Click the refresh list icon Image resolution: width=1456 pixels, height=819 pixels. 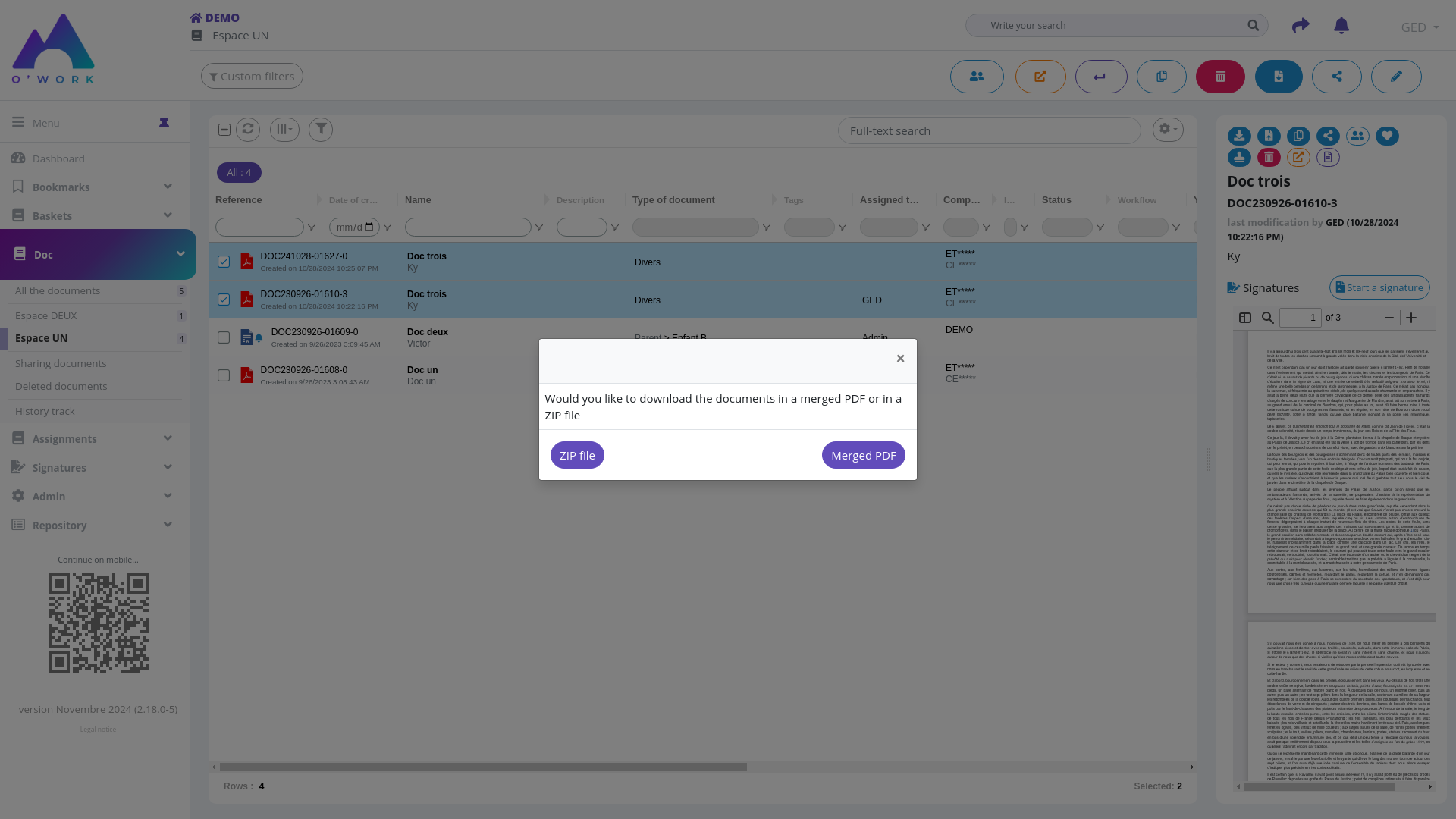point(248,130)
